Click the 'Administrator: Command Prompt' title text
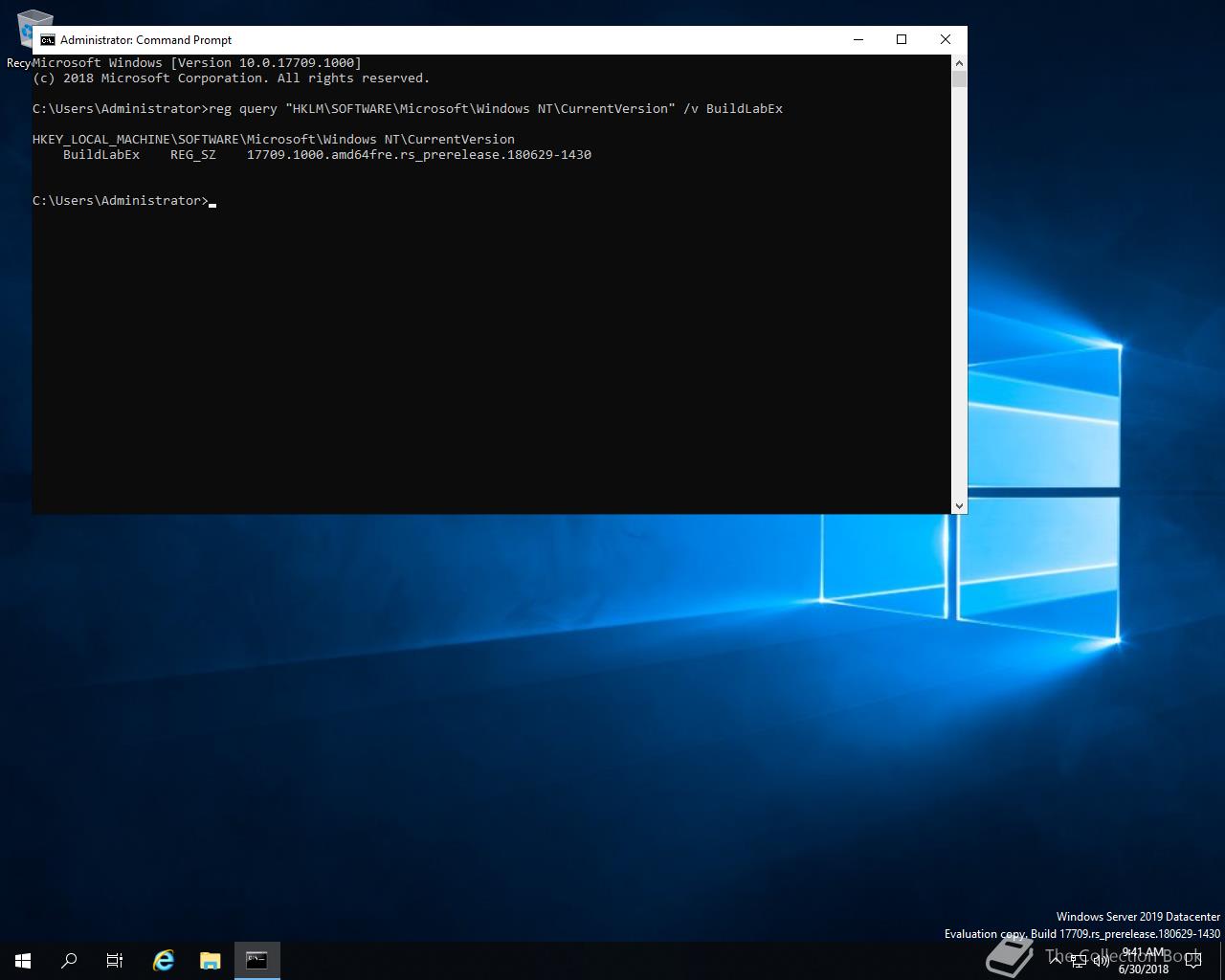 (145, 39)
